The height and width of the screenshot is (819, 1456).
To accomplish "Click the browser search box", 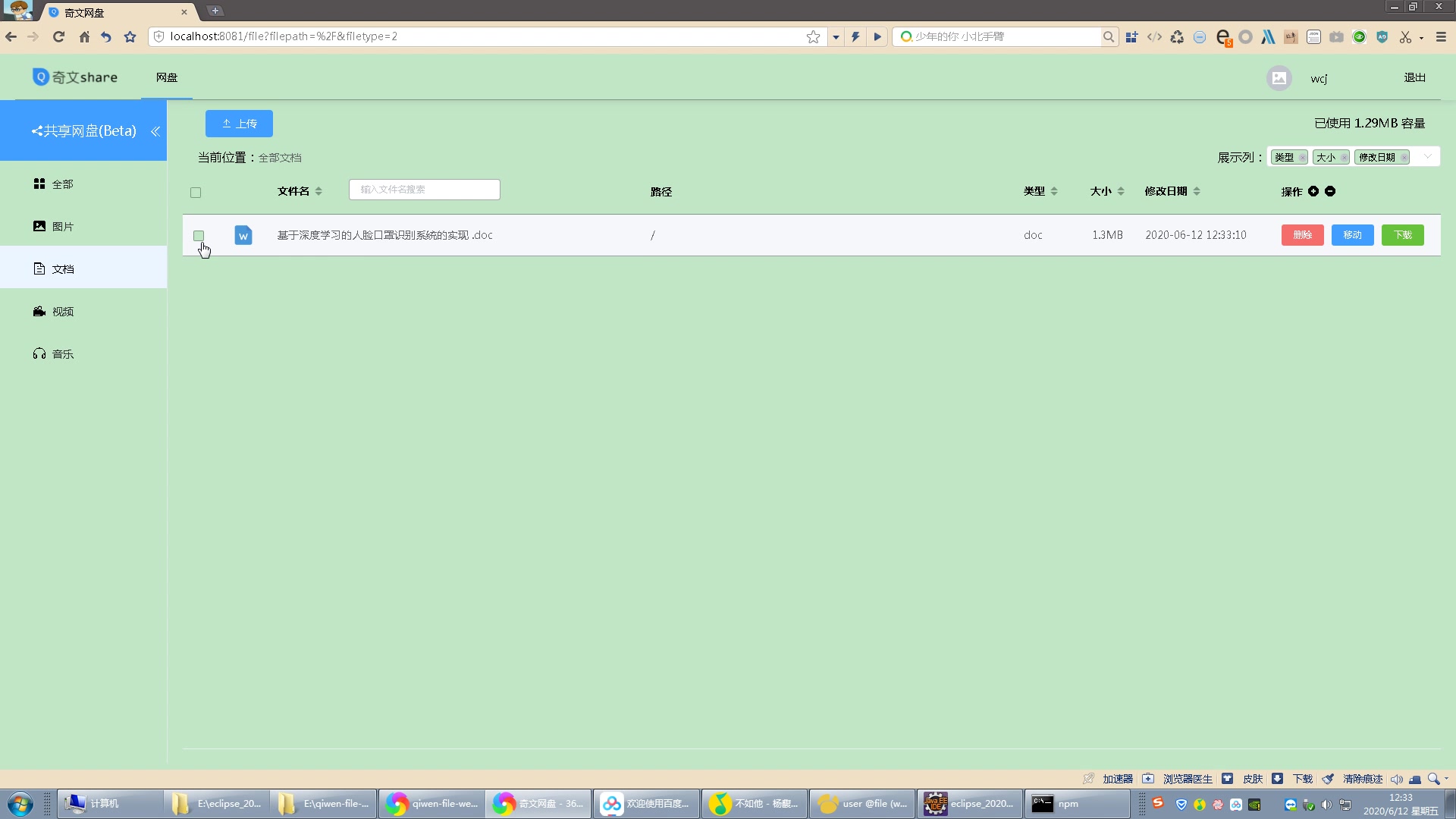I will (997, 36).
